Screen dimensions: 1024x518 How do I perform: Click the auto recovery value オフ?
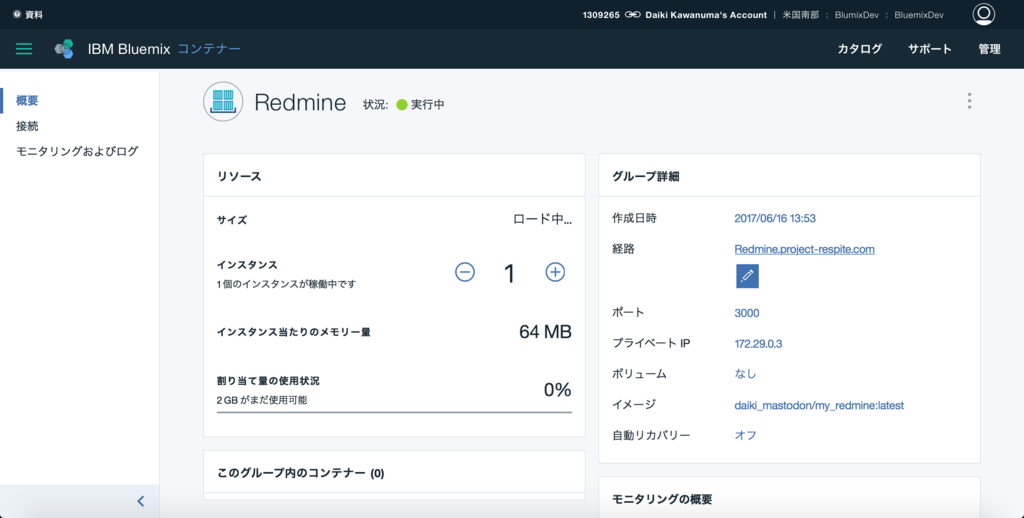pos(745,435)
